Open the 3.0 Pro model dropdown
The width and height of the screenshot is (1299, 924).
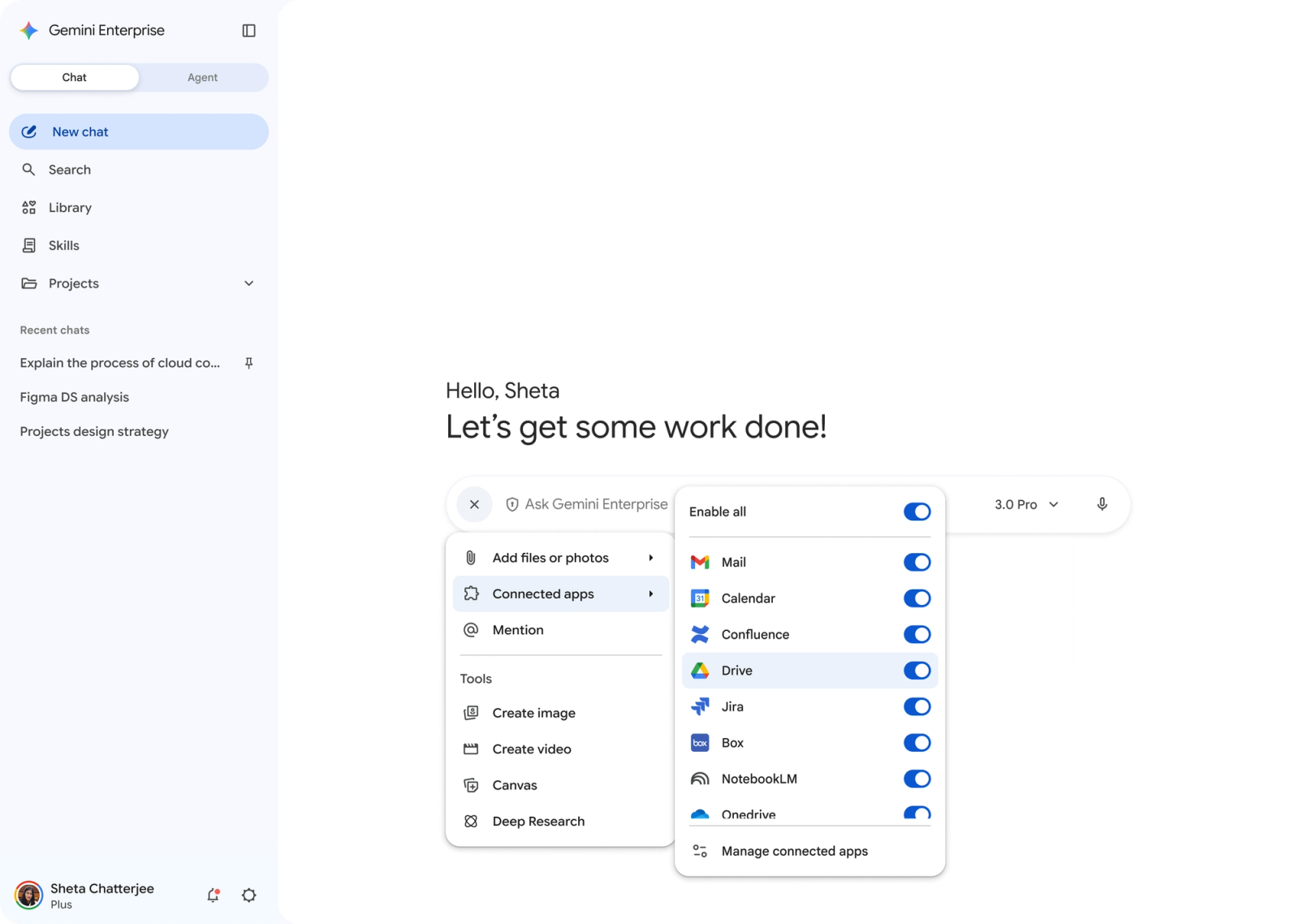(1026, 504)
